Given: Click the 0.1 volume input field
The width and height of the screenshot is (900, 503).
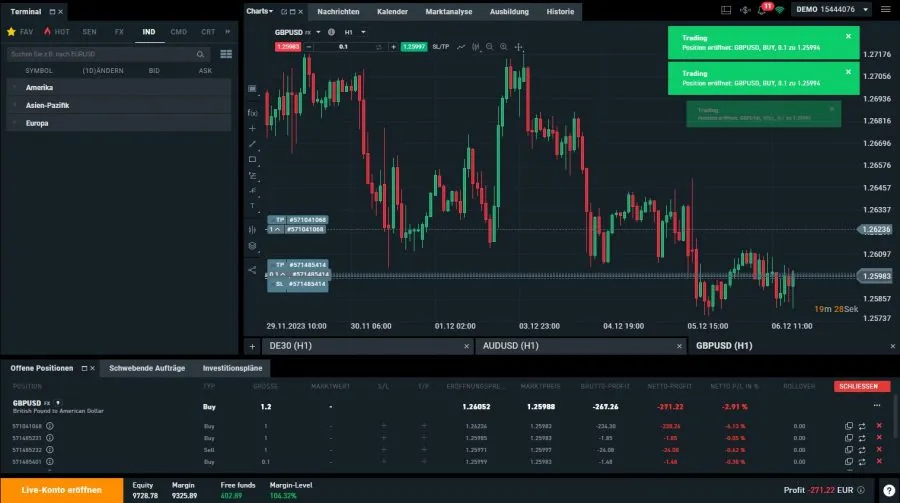Looking at the screenshot, I should 343,47.
